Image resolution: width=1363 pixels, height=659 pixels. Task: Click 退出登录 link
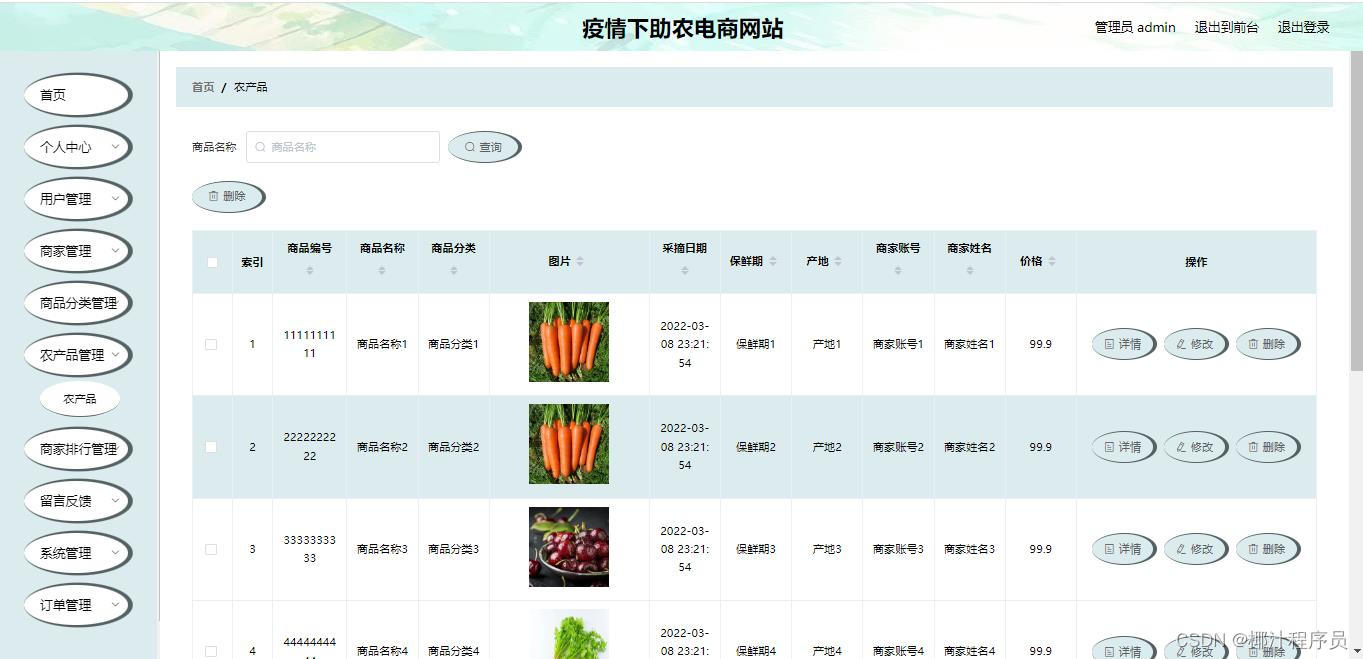(x=1303, y=27)
